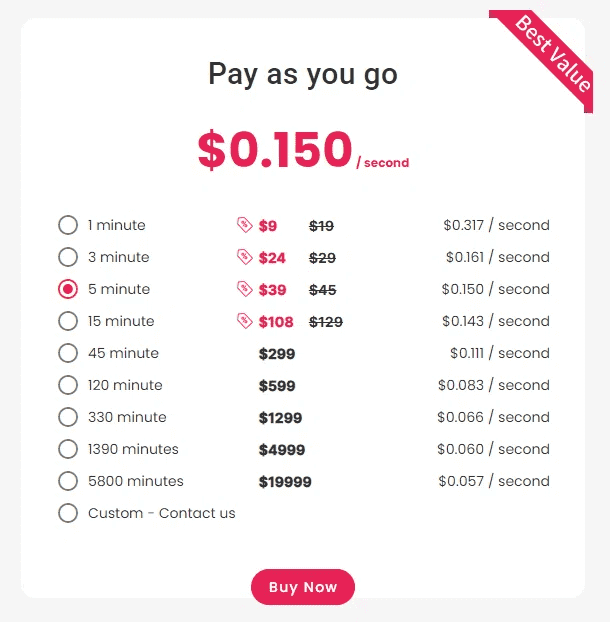Click discount tag icon beside $108 price

click(244, 321)
